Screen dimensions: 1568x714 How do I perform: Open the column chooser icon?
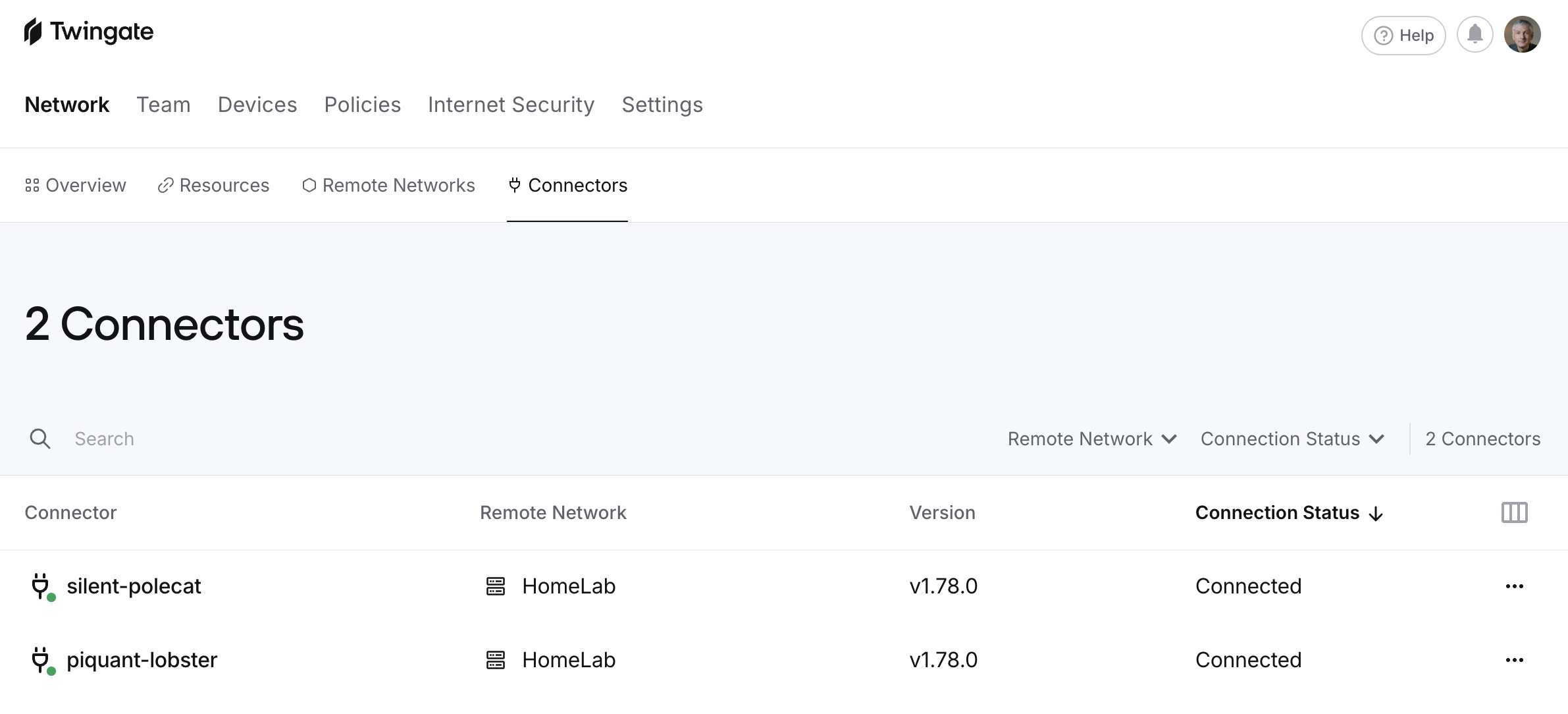pyautogui.click(x=1514, y=512)
